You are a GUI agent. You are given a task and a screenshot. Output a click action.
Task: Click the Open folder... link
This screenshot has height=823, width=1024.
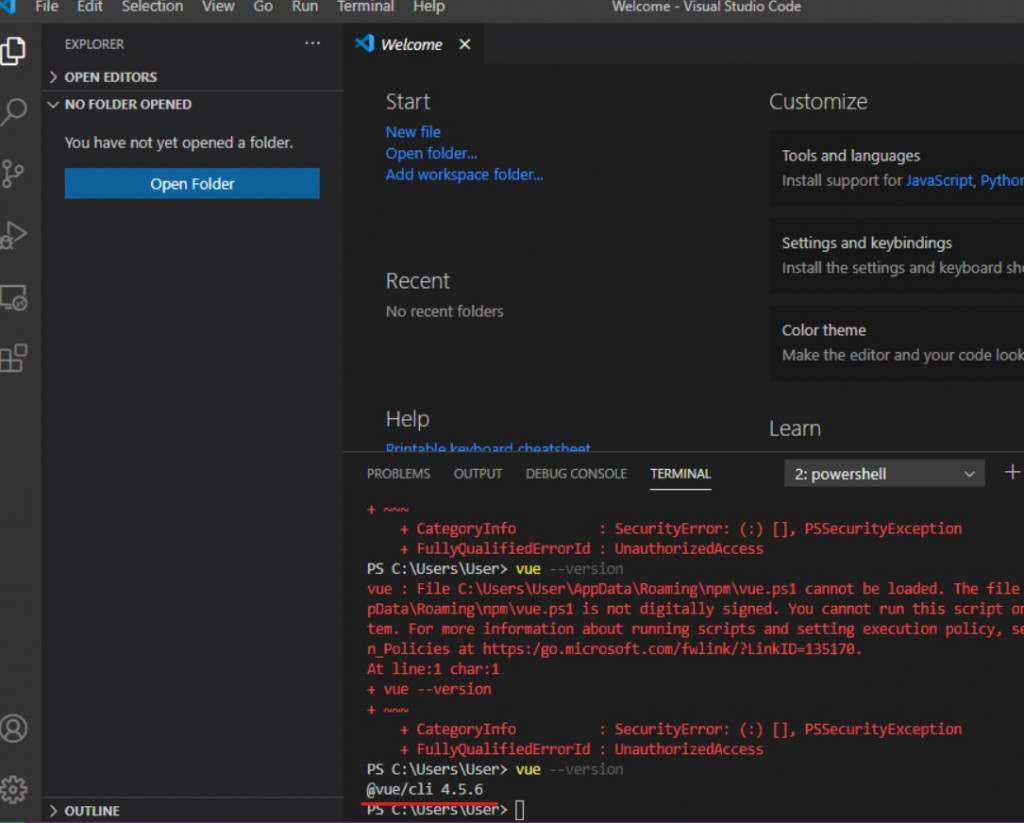431,153
